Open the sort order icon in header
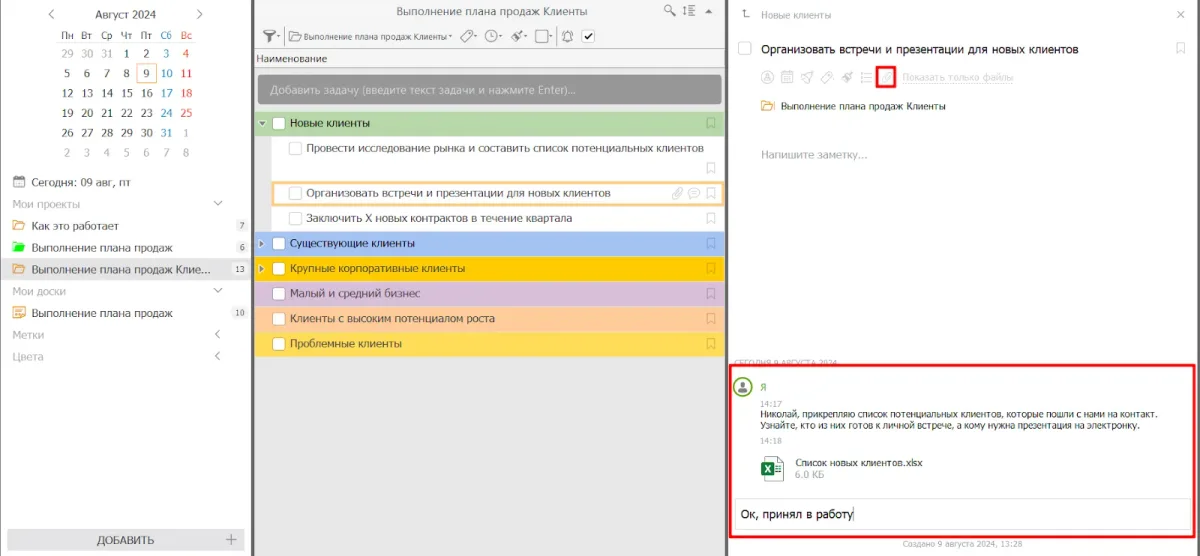 [x=688, y=11]
